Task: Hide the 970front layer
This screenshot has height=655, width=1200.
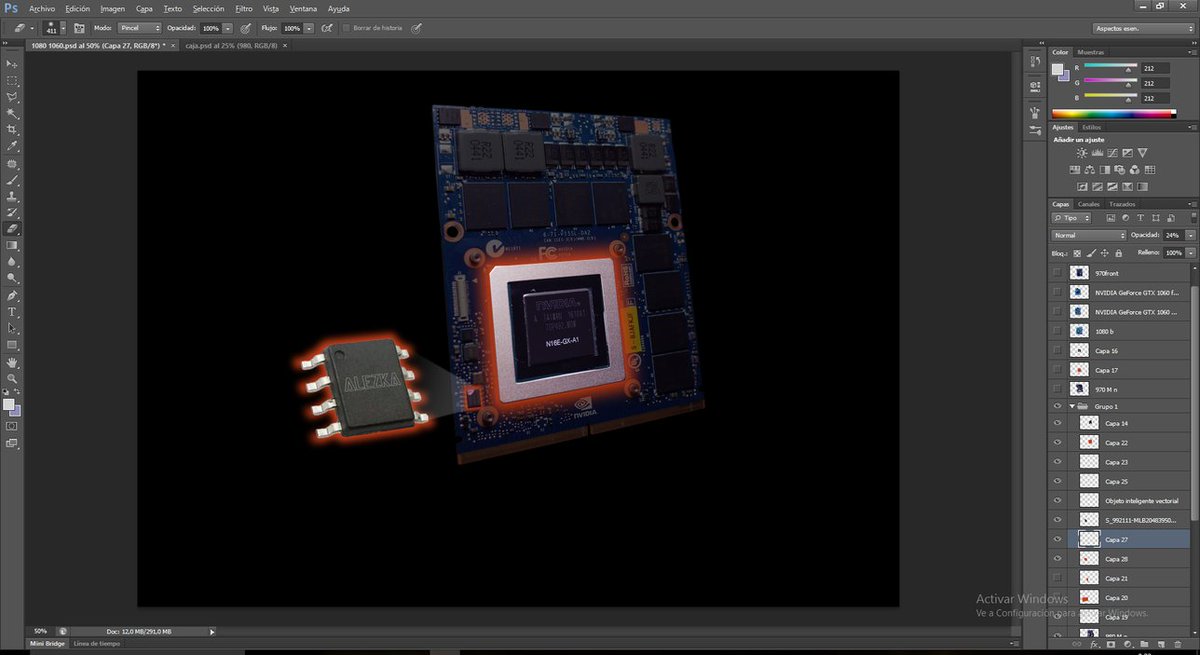Action: (1058, 272)
